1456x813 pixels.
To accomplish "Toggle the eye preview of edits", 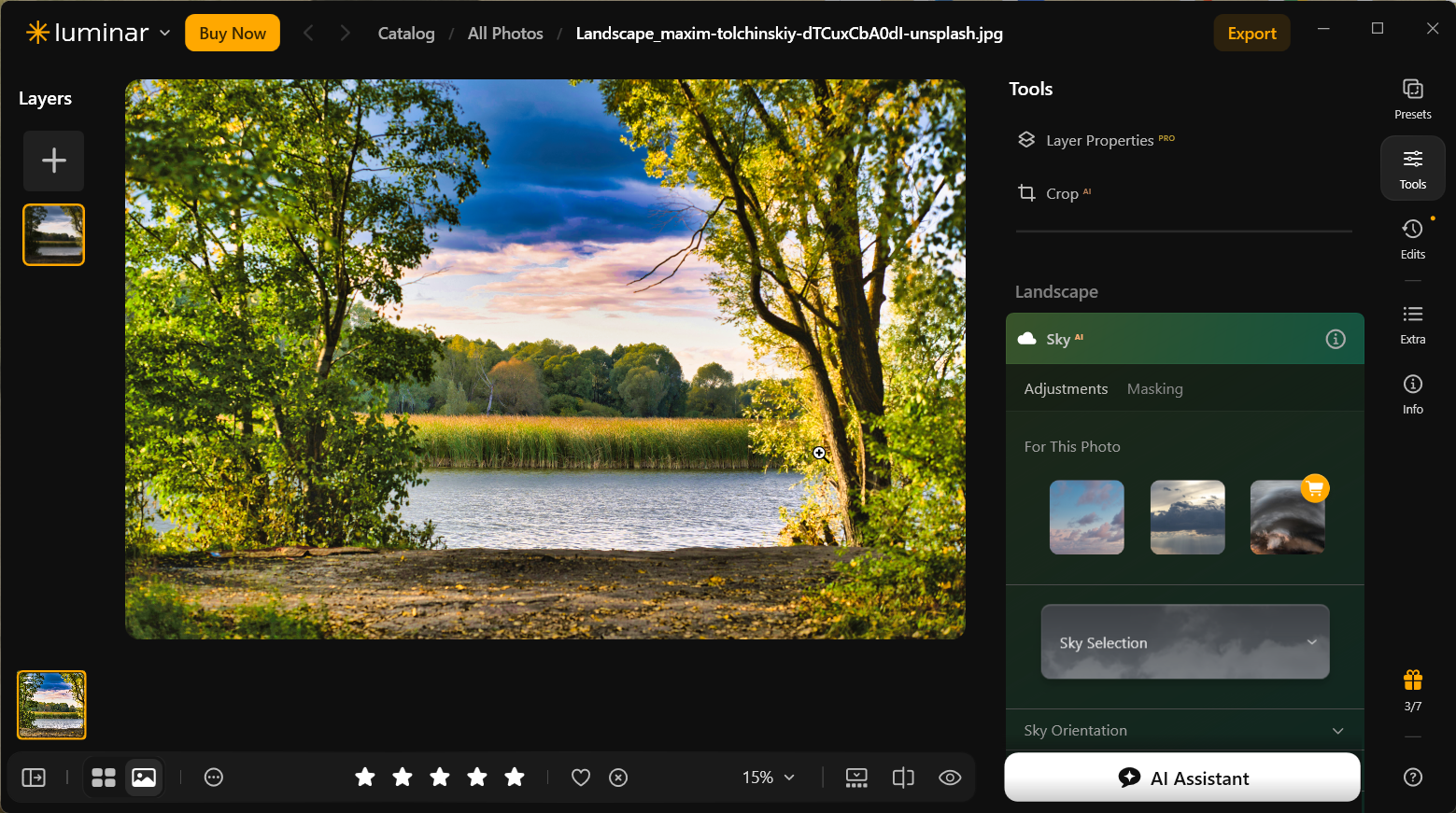I will point(950,778).
